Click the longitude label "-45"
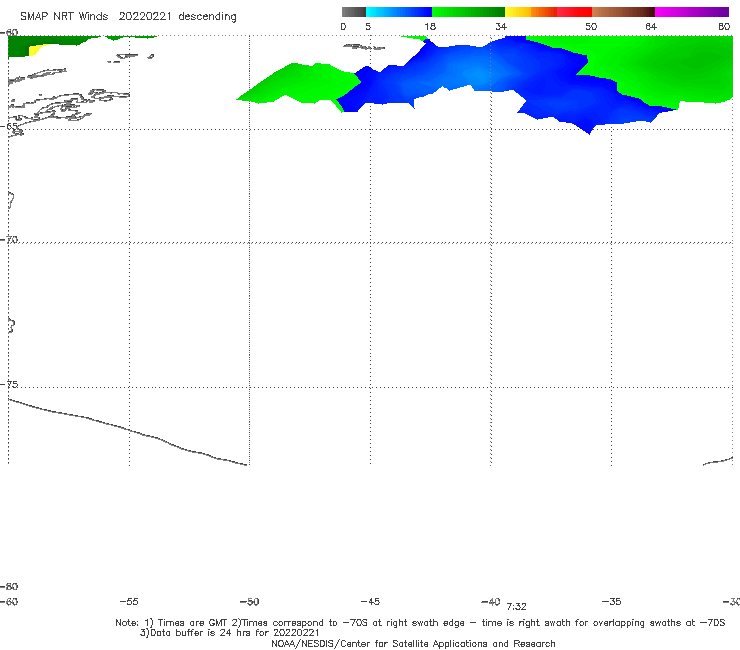Viewport: 740px width, 650px height. point(370,602)
